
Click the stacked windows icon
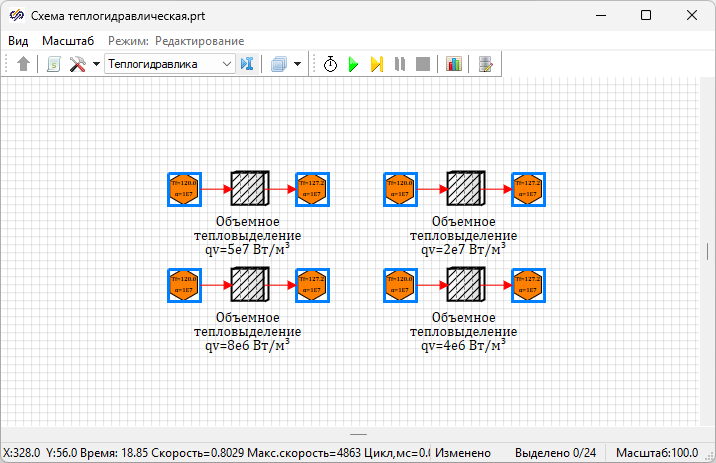279,64
